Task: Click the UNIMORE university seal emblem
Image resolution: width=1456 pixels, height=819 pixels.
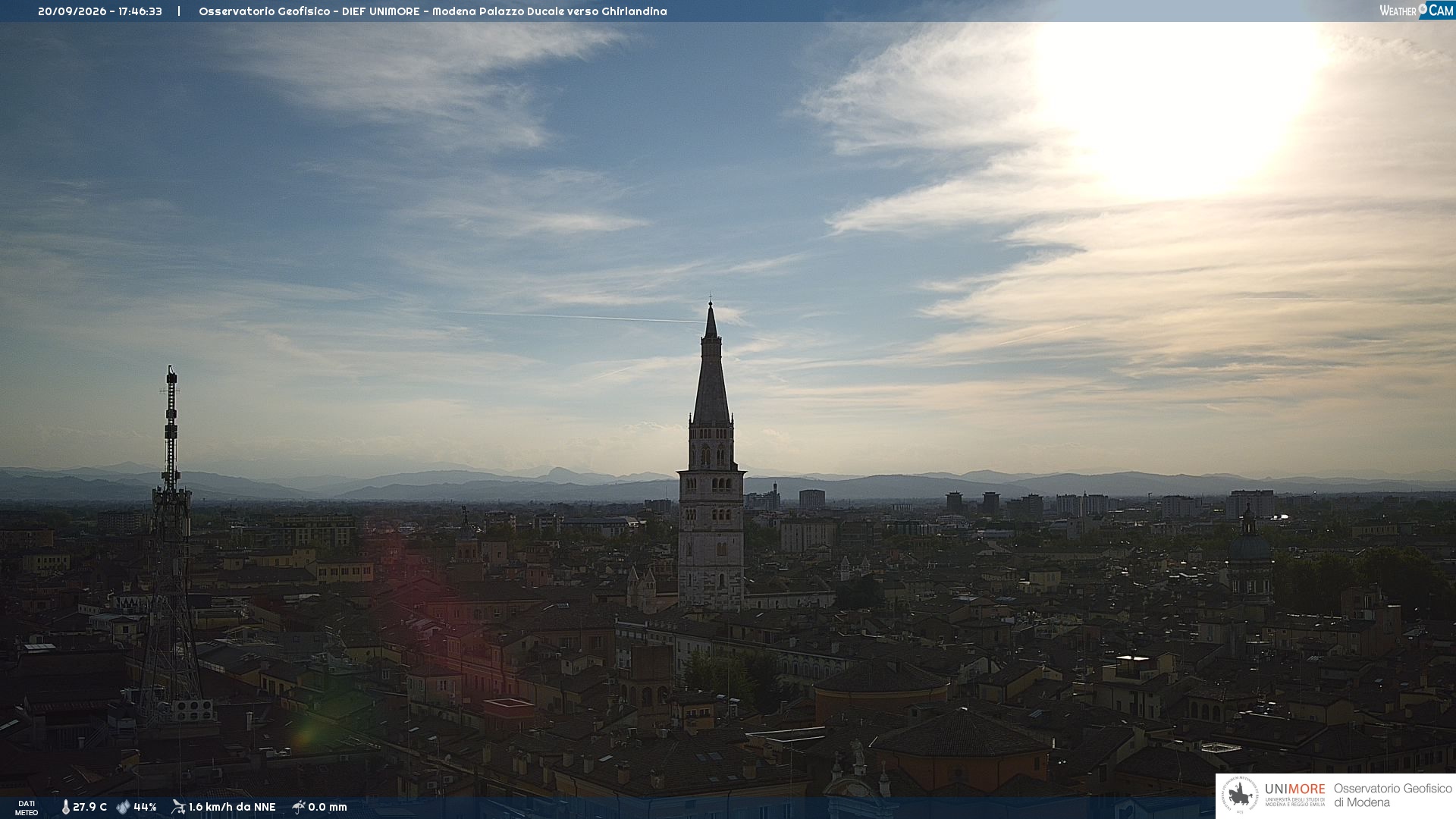Action: [x=1240, y=795]
